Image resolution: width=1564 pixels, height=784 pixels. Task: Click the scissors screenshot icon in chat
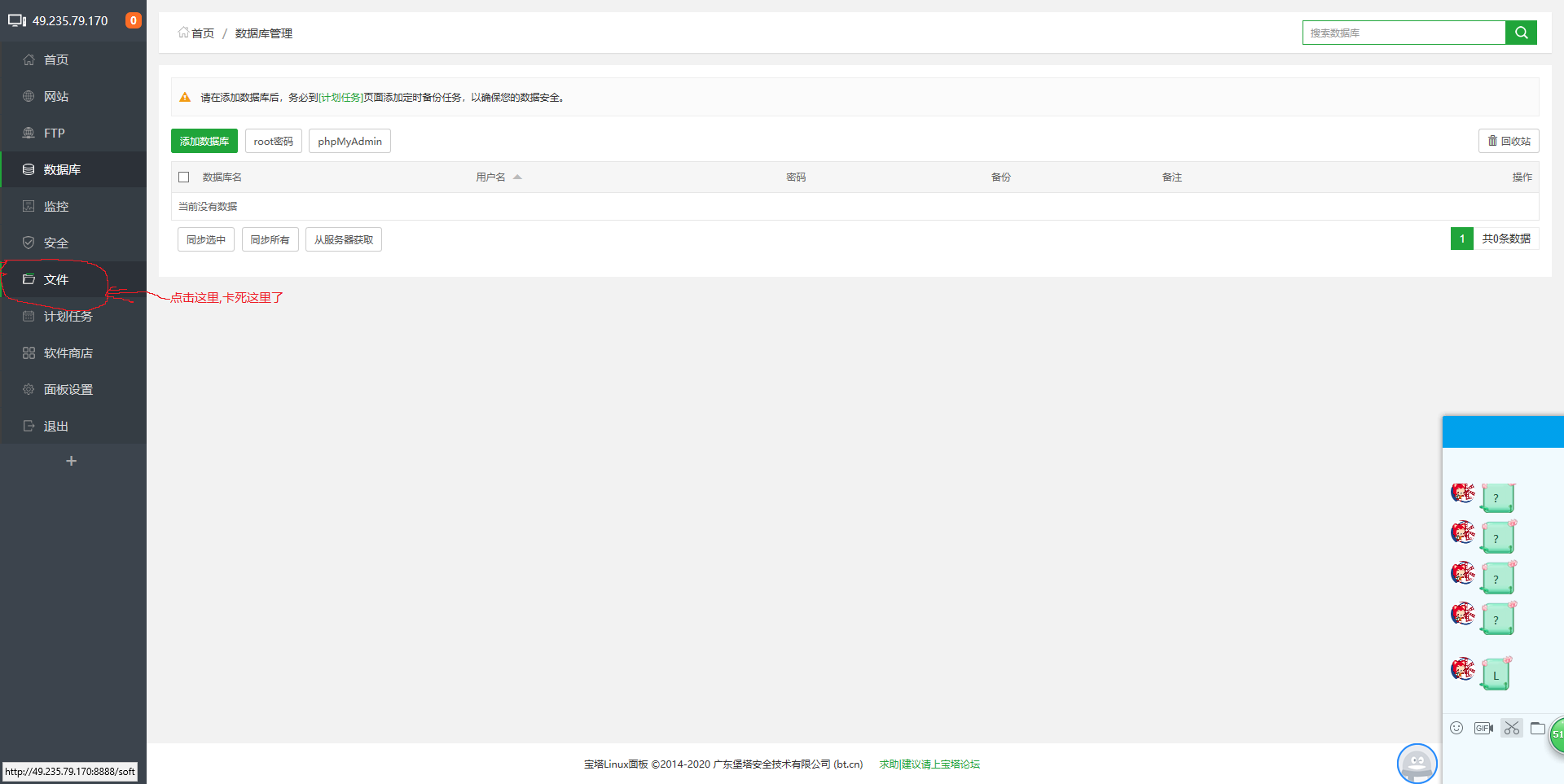coord(1512,728)
